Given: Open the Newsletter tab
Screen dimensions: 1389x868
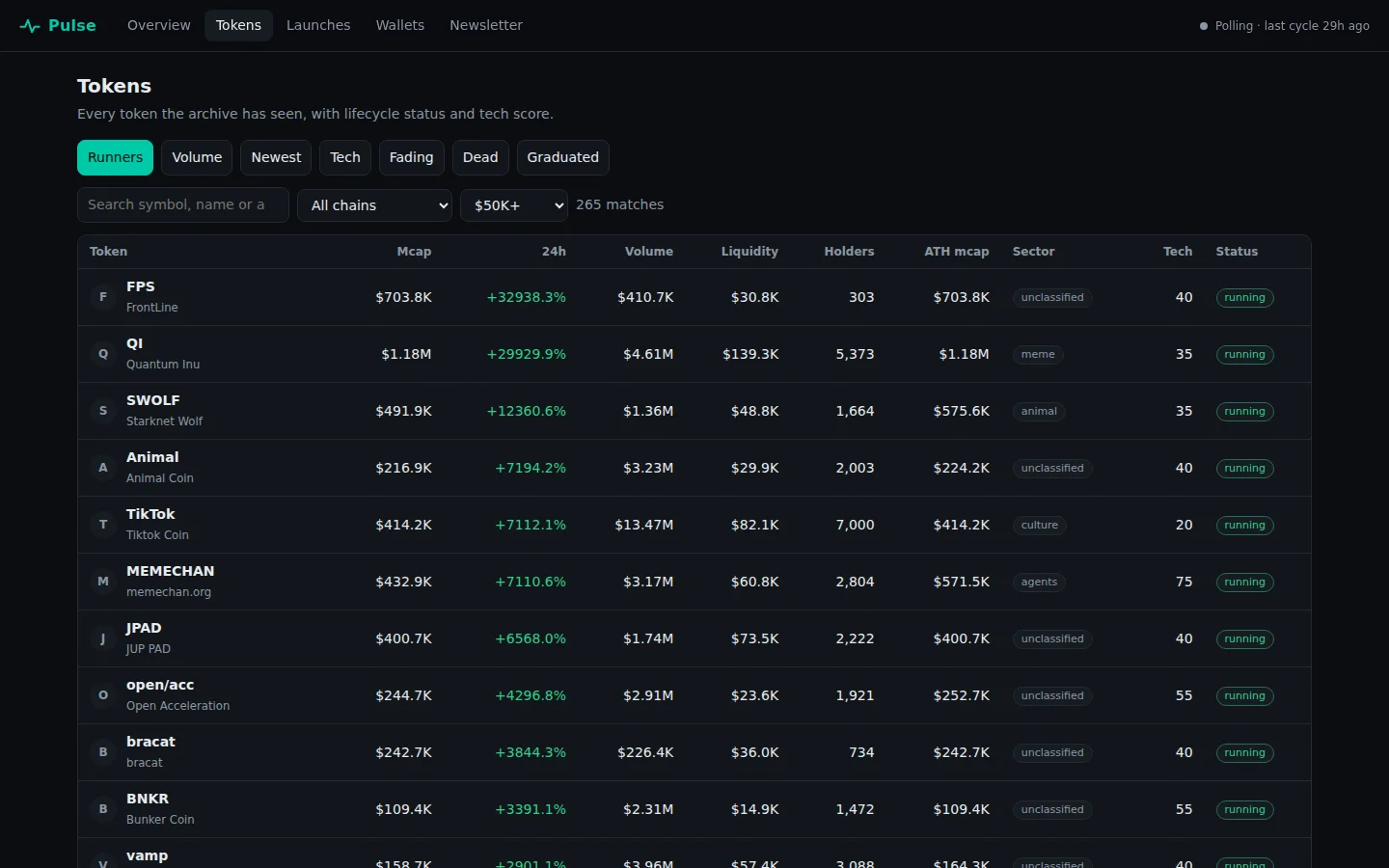Looking at the screenshot, I should coord(486,25).
